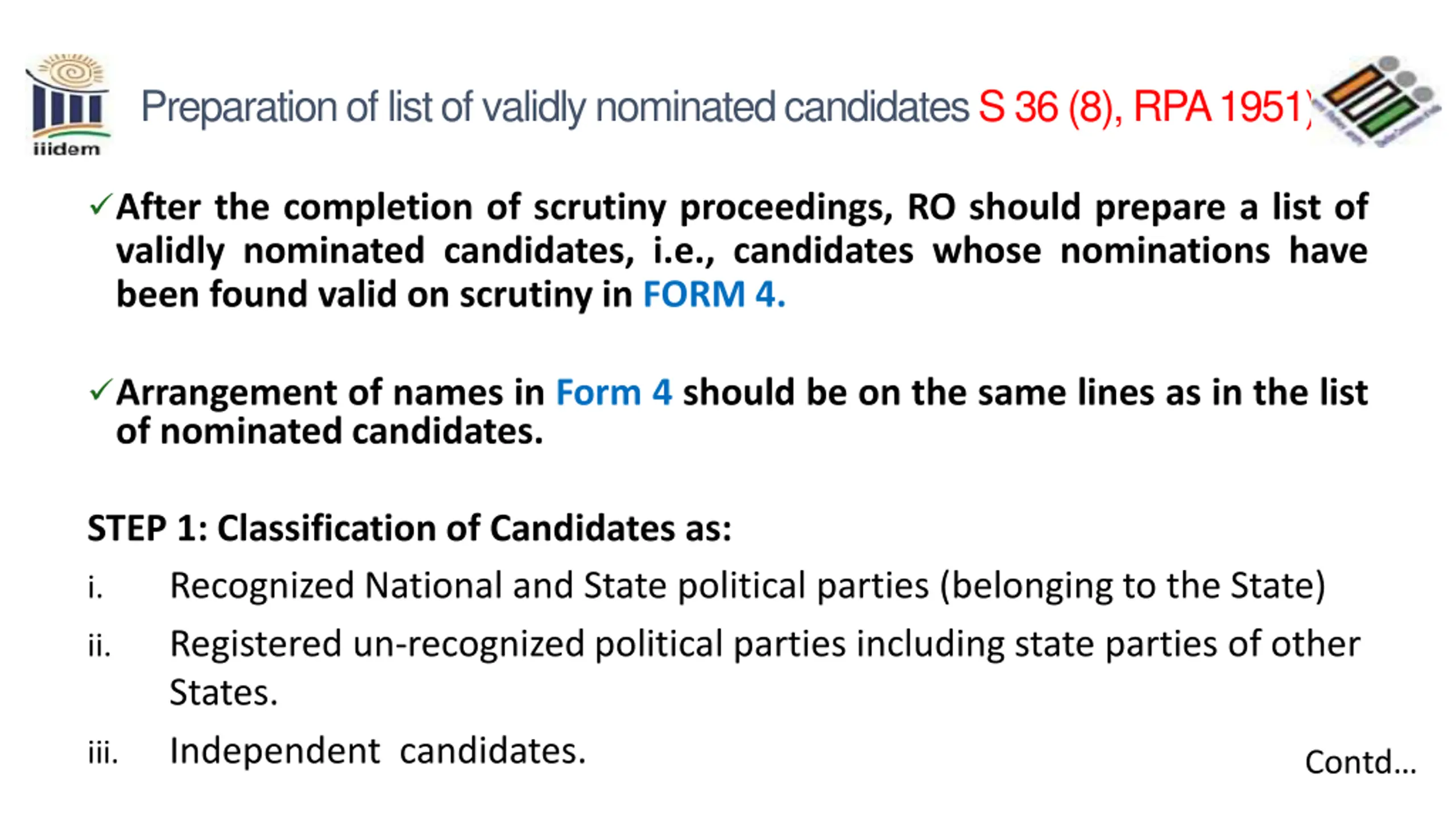The image size is (1456, 819).
Task: Select the blue FORM 4. text
Action: point(714,295)
